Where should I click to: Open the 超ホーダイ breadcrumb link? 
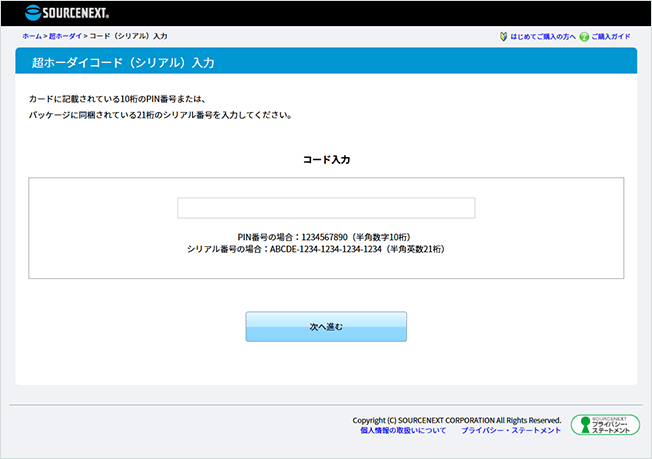tap(65, 36)
